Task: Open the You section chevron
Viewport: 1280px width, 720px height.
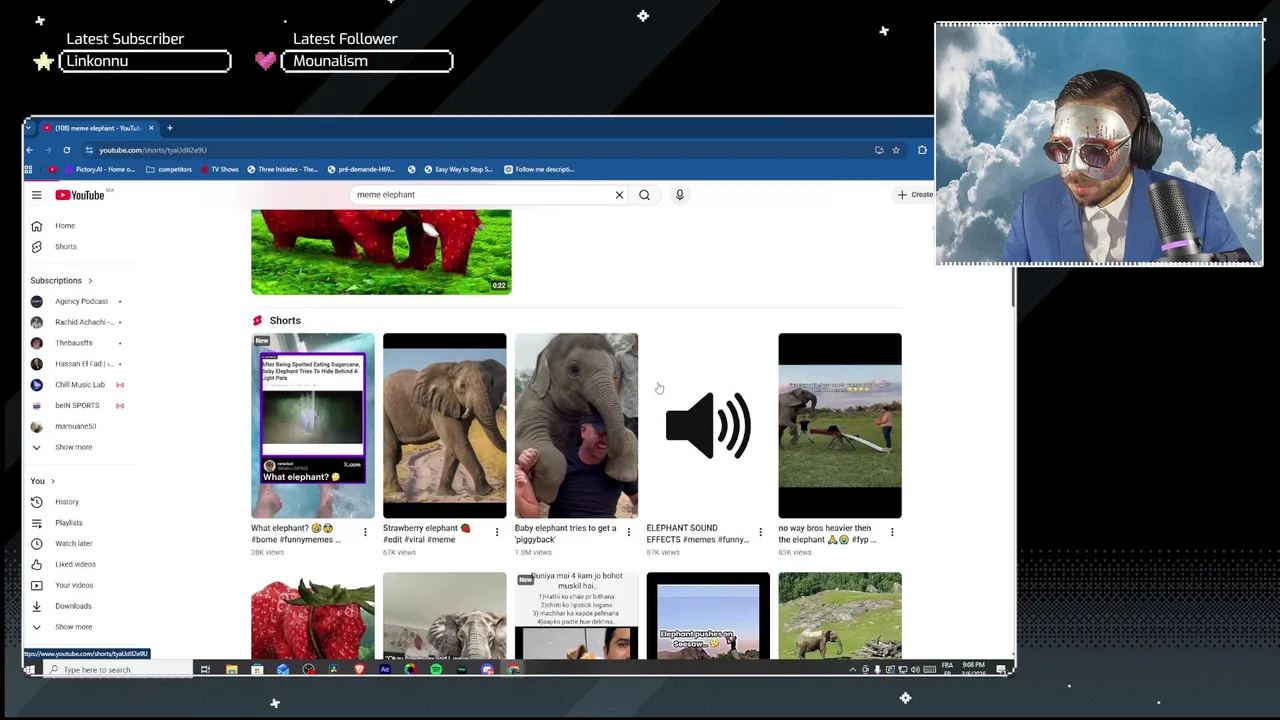Action: [x=53, y=481]
